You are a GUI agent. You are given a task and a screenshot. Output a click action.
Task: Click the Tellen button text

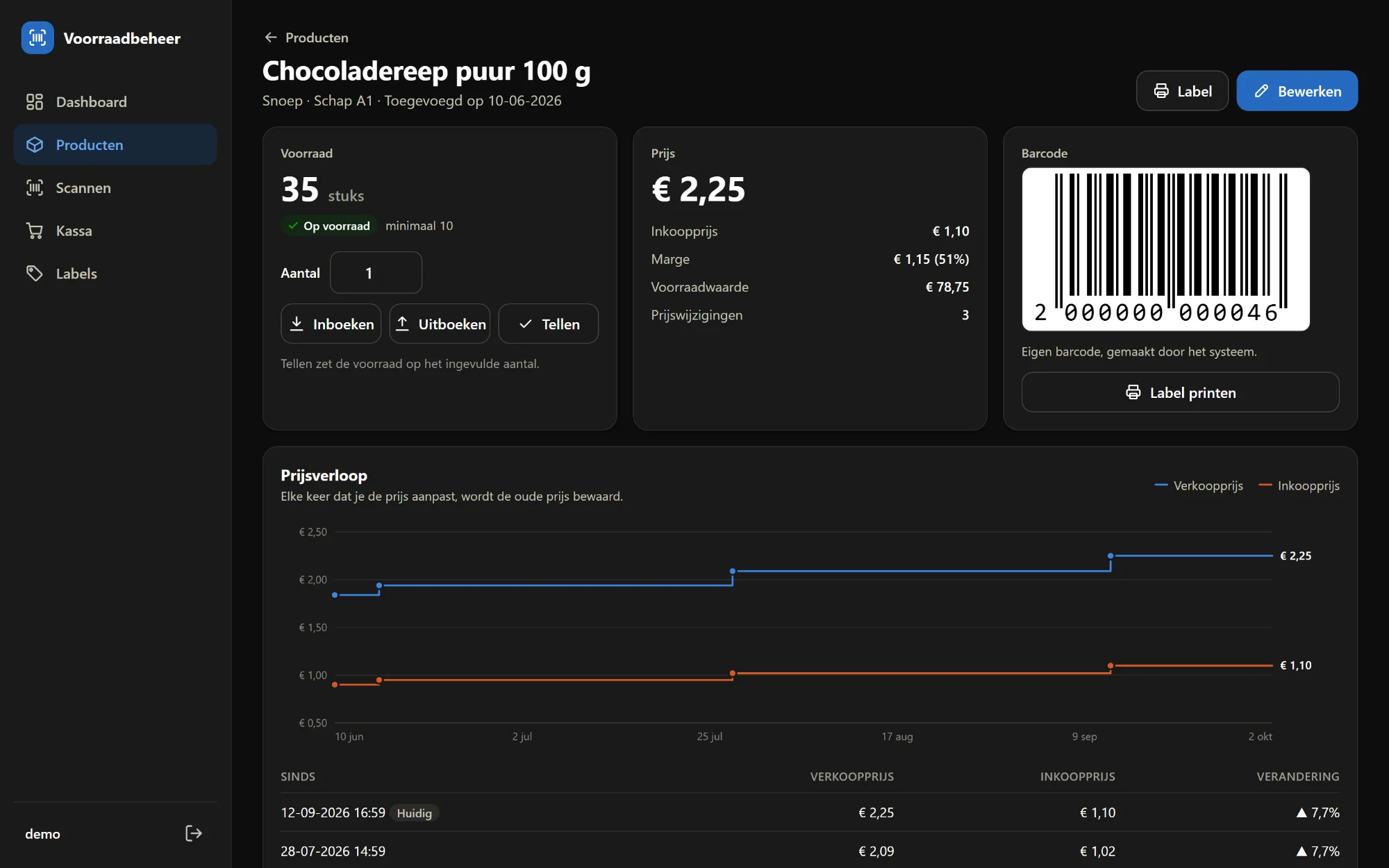(x=560, y=324)
